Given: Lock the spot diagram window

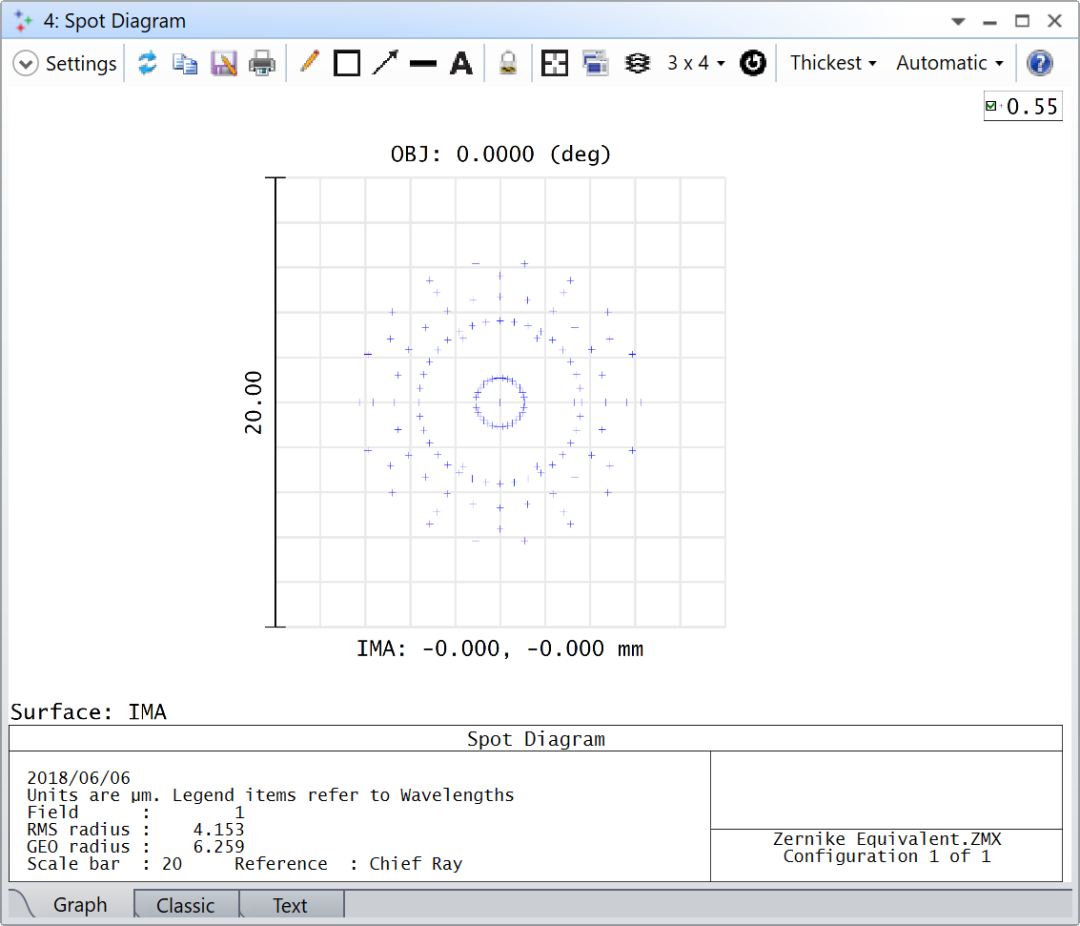Looking at the screenshot, I should tap(507, 62).
